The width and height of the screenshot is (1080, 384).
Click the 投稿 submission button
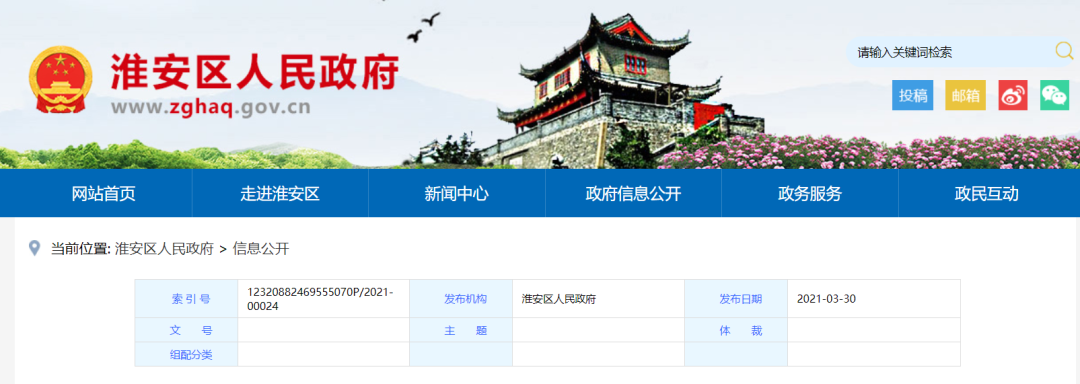pos(913,96)
